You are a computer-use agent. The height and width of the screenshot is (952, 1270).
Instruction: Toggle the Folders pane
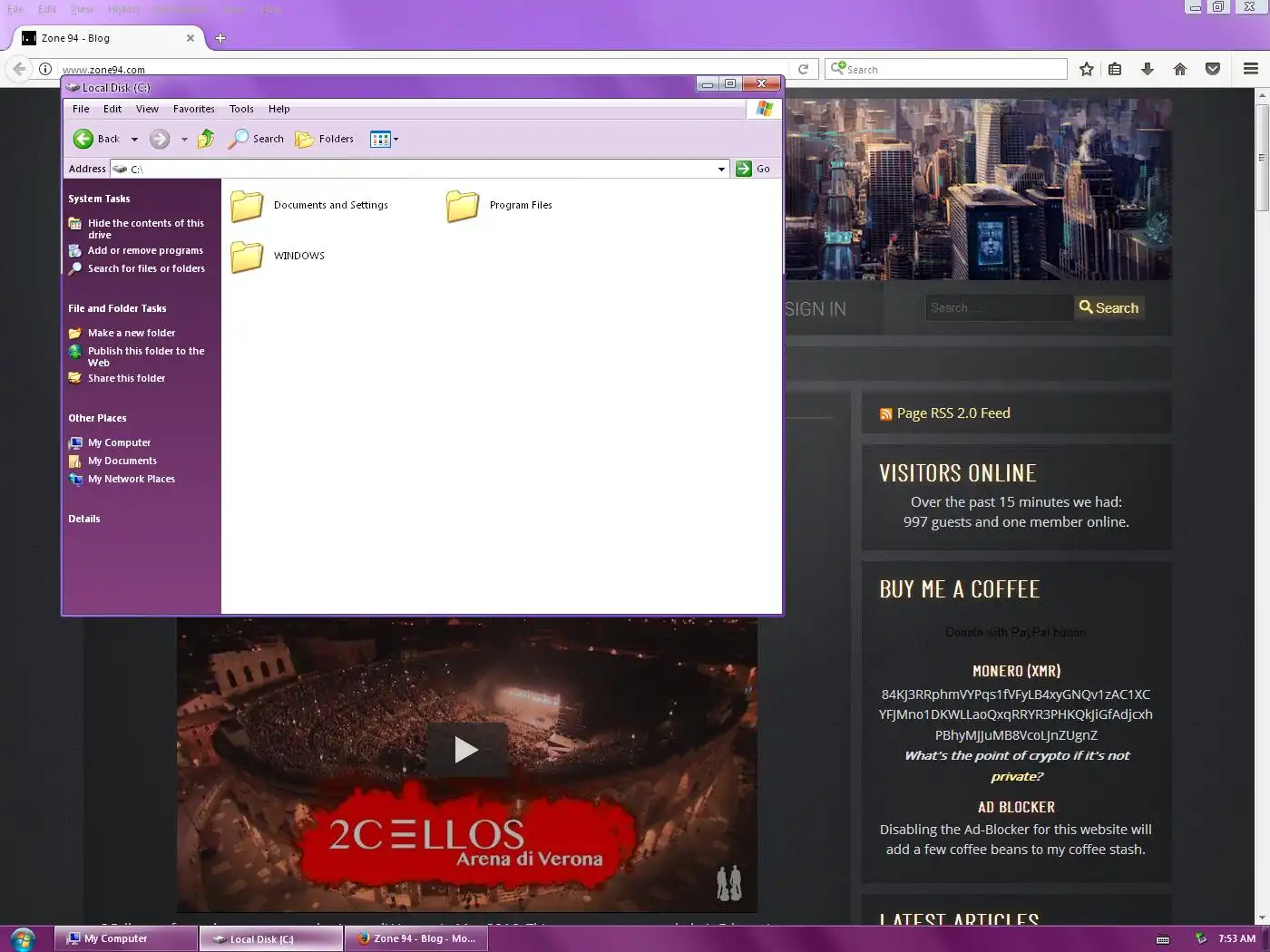pyautogui.click(x=325, y=139)
